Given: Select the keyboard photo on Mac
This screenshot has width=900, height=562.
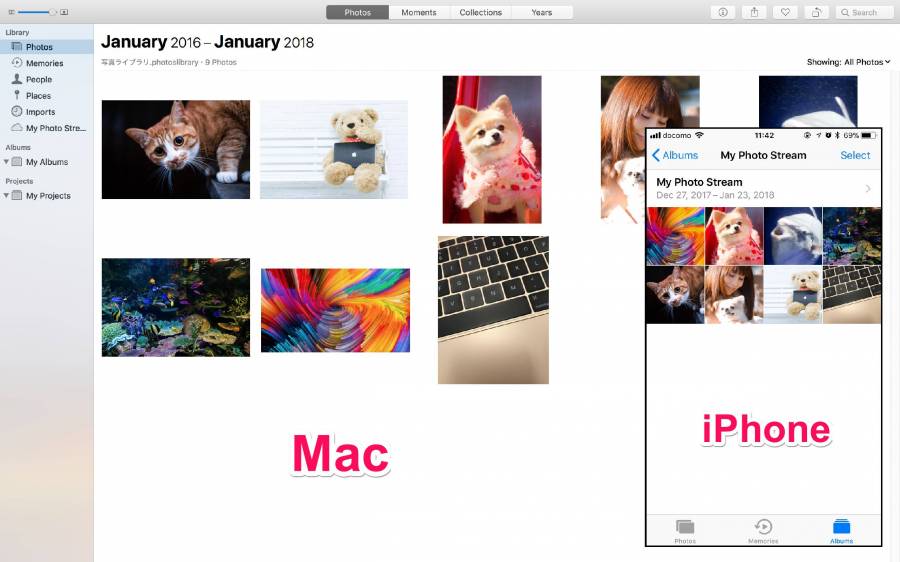Looking at the screenshot, I should pos(493,310).
